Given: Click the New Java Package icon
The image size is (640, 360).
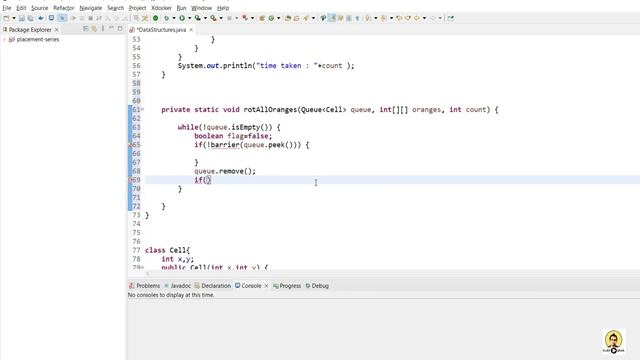Looking at the screenshot, I should click(262, 18).
